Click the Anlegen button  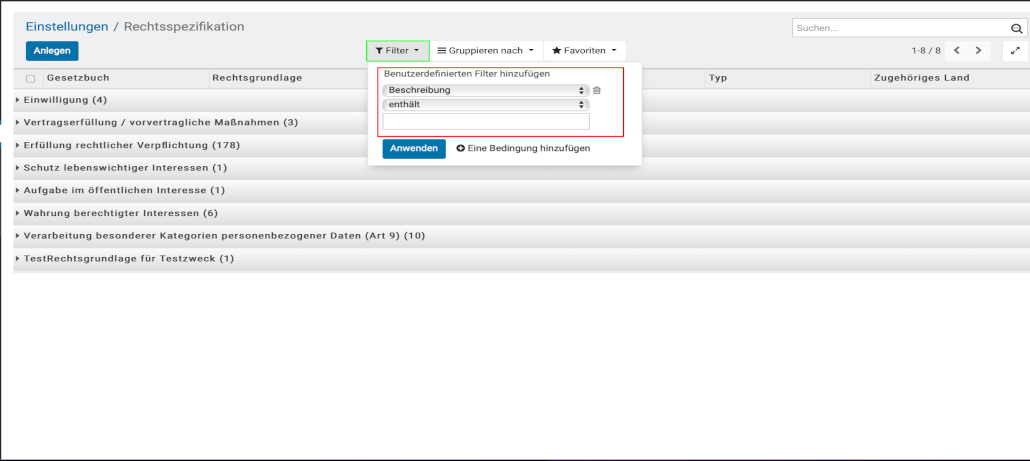pyautogui.click(x=52, y=51)
